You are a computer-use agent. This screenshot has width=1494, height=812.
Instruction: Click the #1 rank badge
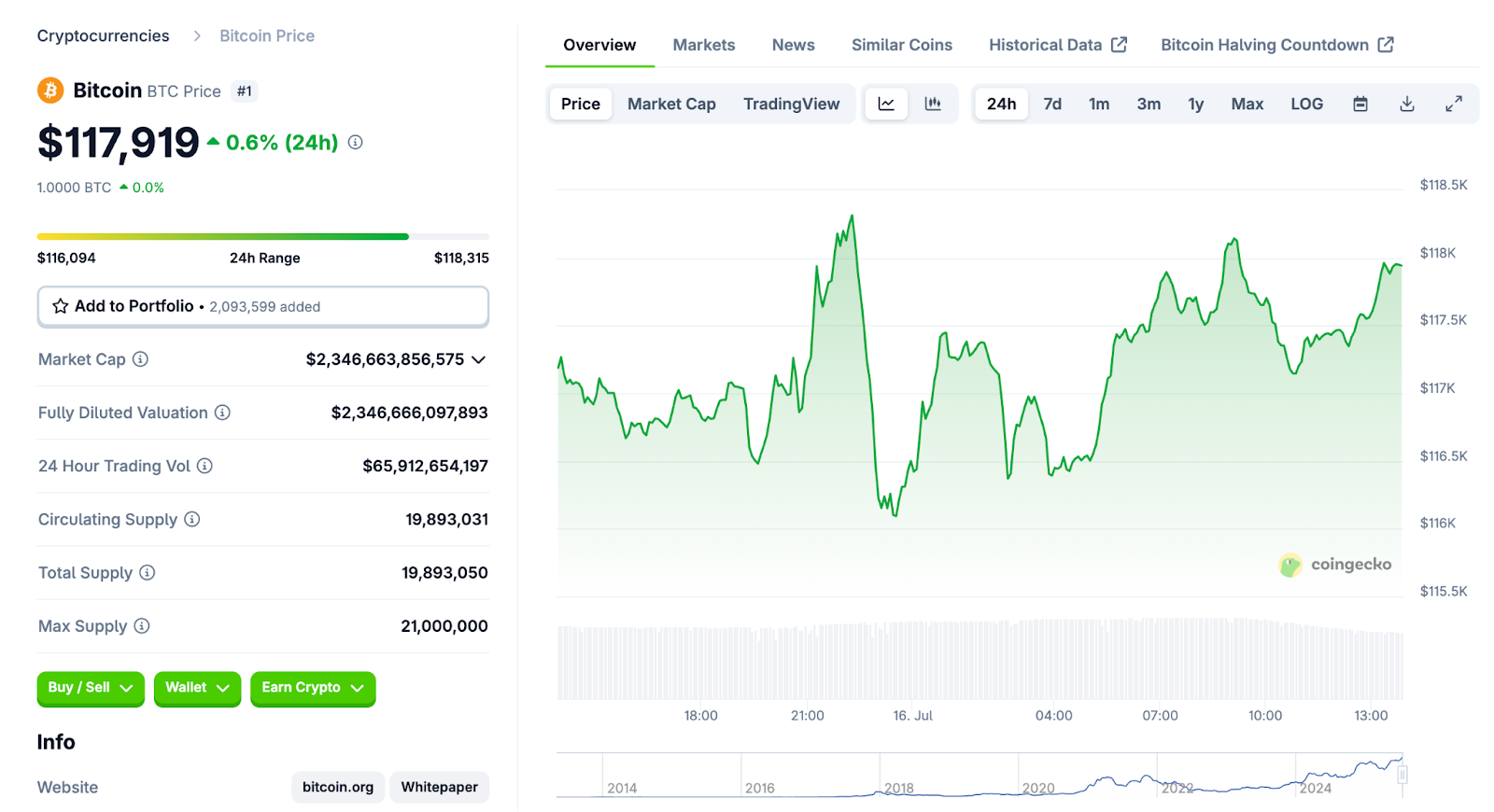(x=245, y=91)
